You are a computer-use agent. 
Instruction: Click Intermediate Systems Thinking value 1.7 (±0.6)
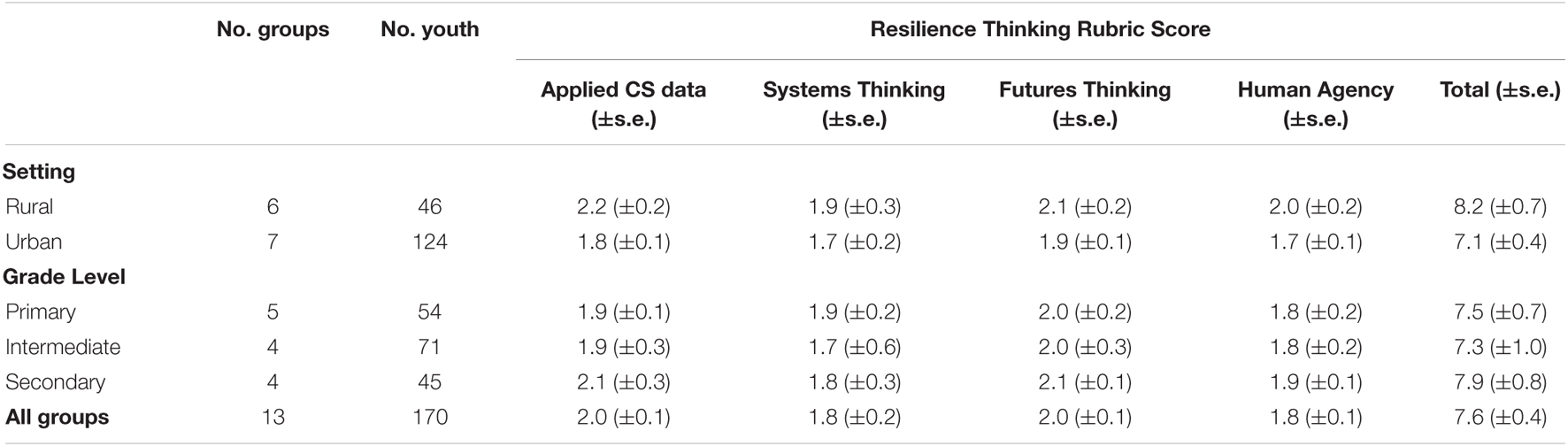(x=854, y=347)
